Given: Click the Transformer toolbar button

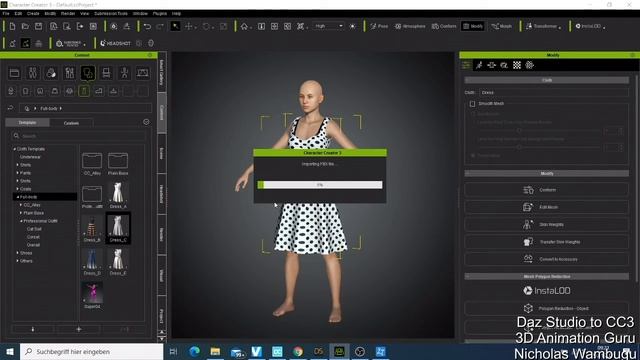Looking at the screenshot, I should 543,26.
